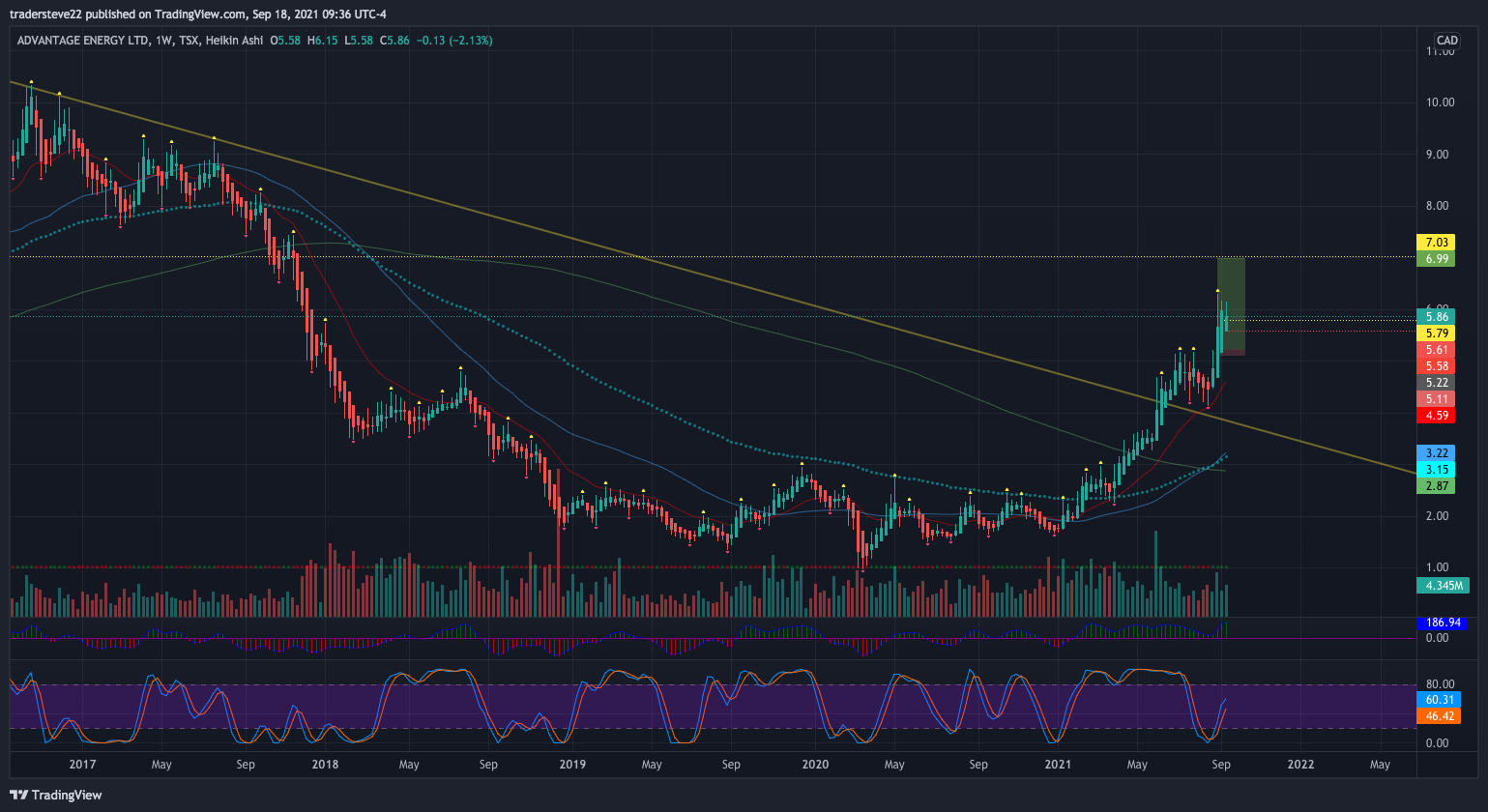The width and height of the screenshot is (1488, 812).
Task: Click the 10.00 price axis tick
Action: tap(1440, 102)
